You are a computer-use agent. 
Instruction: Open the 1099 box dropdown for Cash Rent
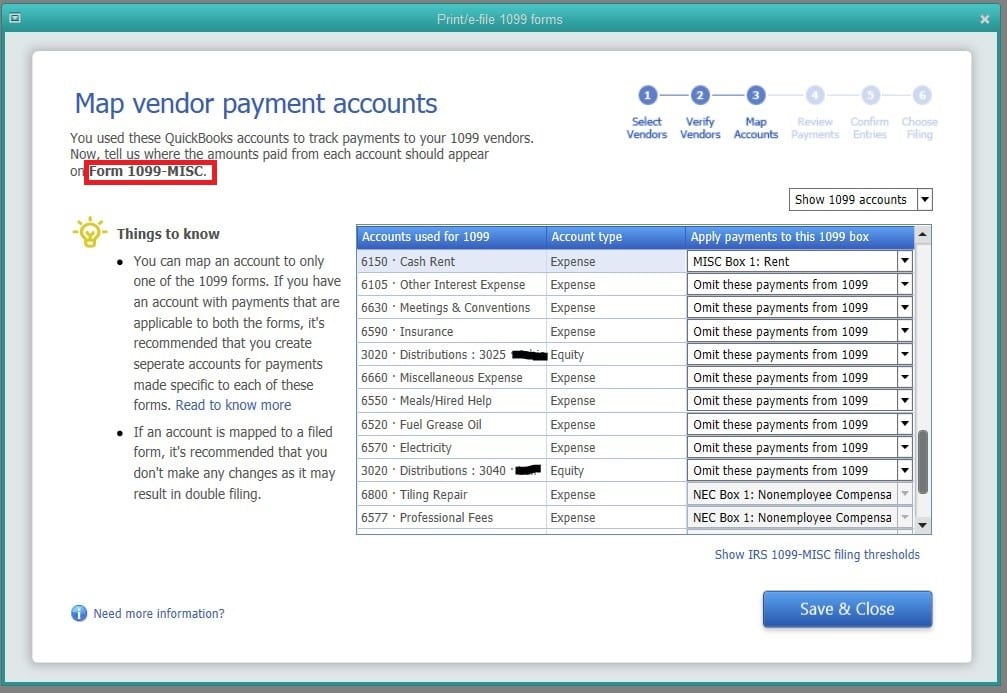click(905, 261)
